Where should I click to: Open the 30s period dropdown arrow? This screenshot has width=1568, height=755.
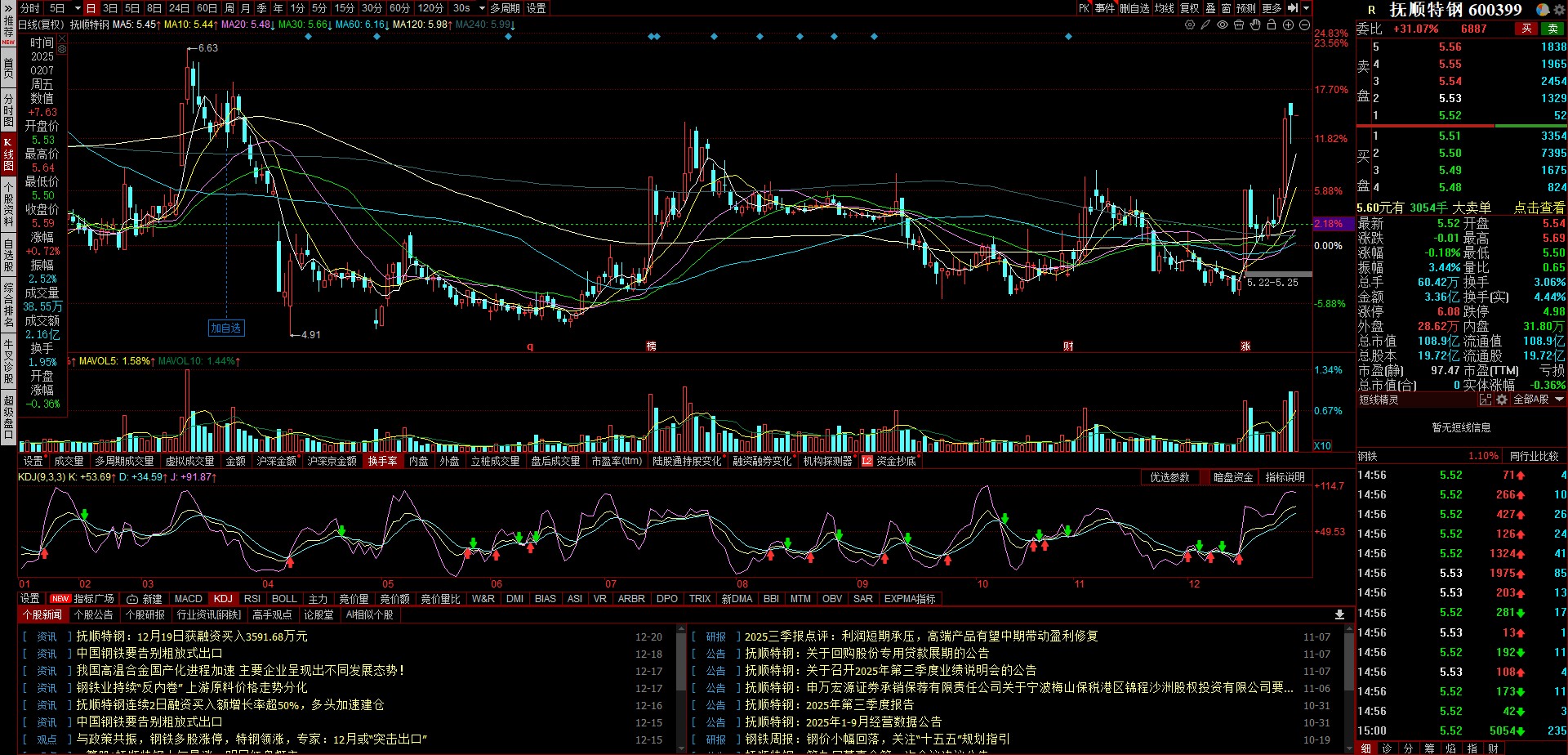click(482, 8)
